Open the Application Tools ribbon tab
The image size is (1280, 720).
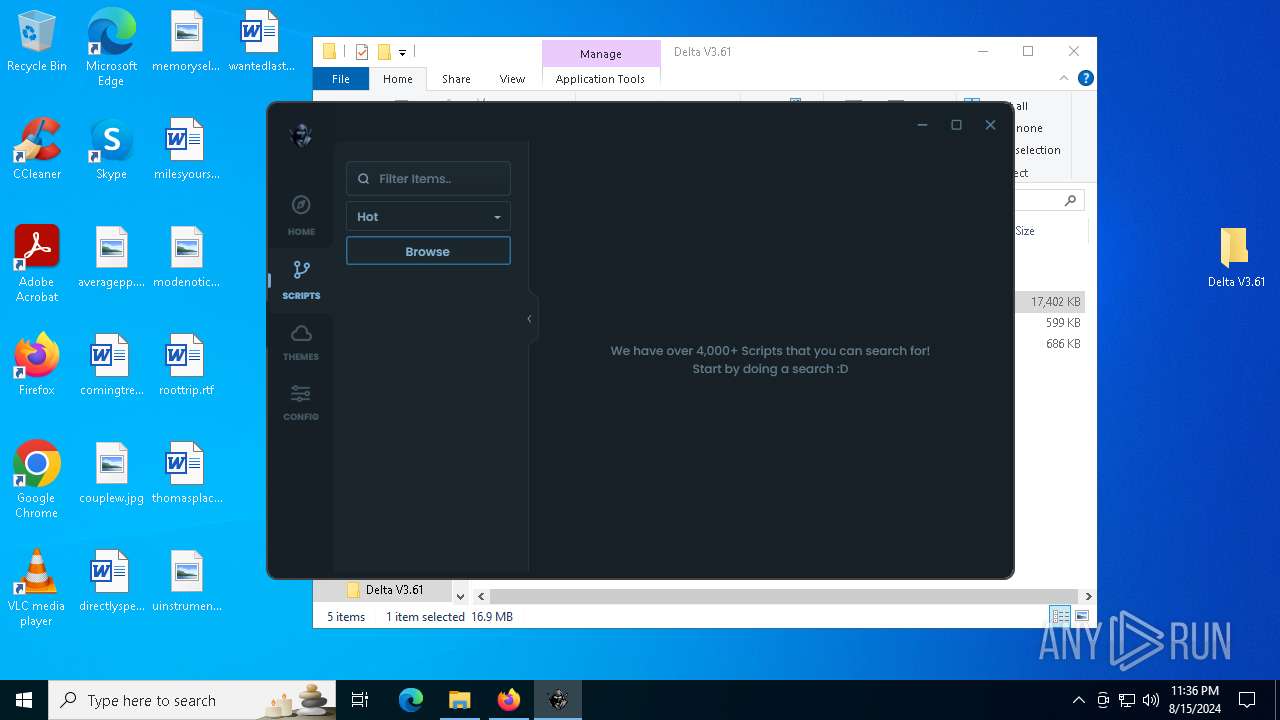(x=600, y=79)
